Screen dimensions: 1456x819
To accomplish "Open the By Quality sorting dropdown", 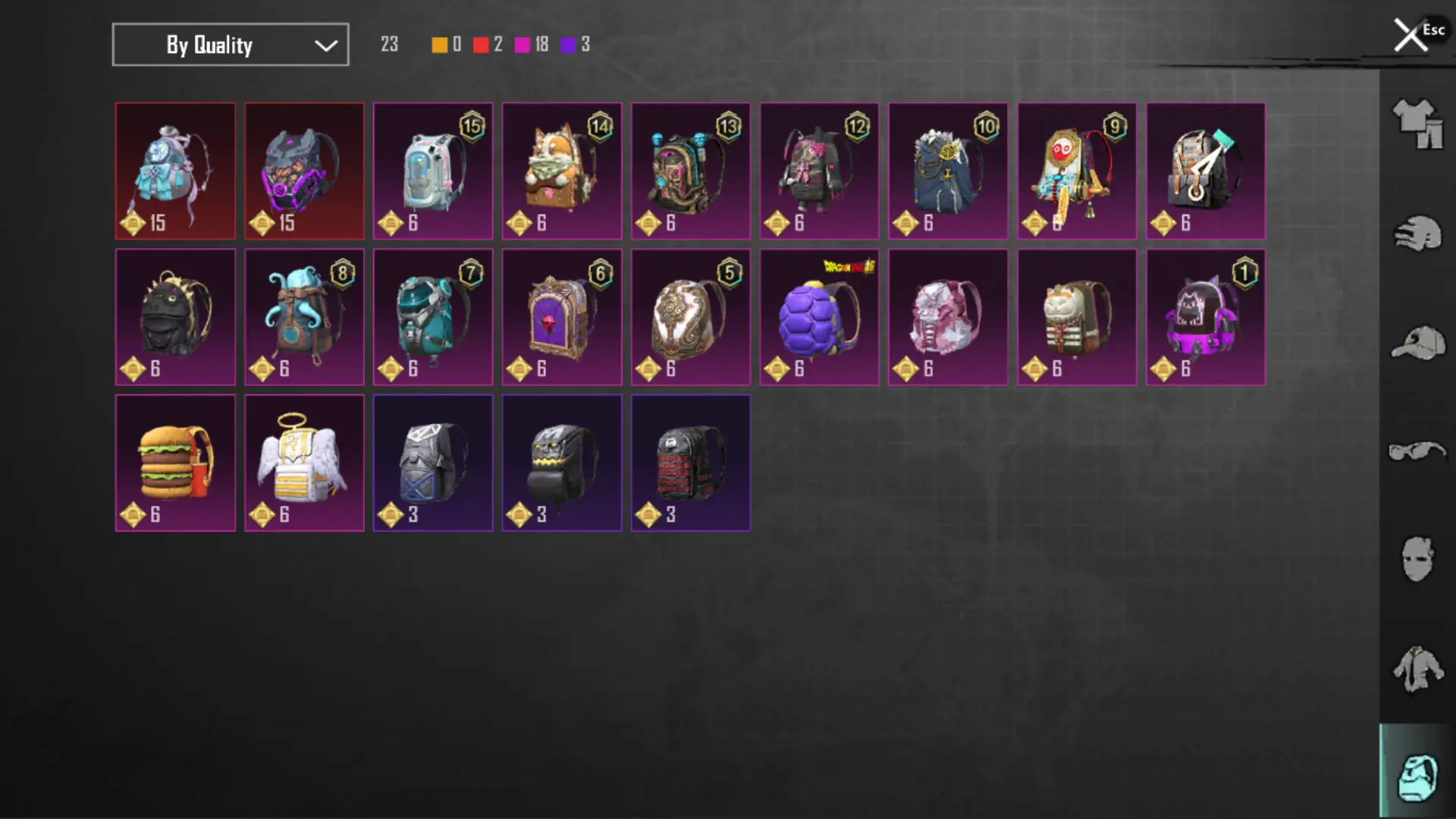I will click(x=231, y=45).
